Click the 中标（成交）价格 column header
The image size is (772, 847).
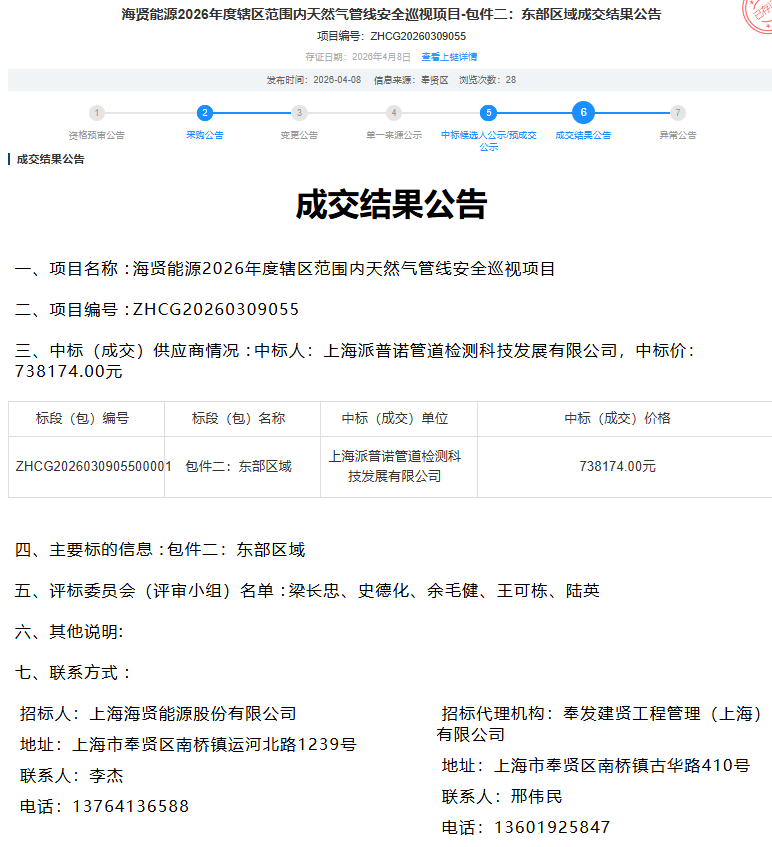point(617,418)
